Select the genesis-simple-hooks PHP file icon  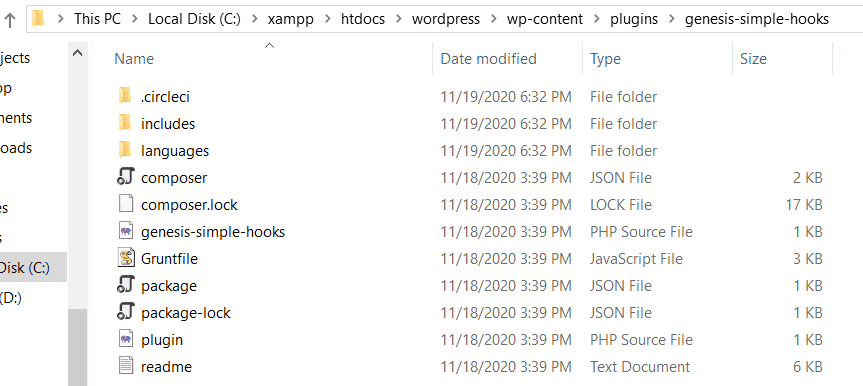pos(126,231)
